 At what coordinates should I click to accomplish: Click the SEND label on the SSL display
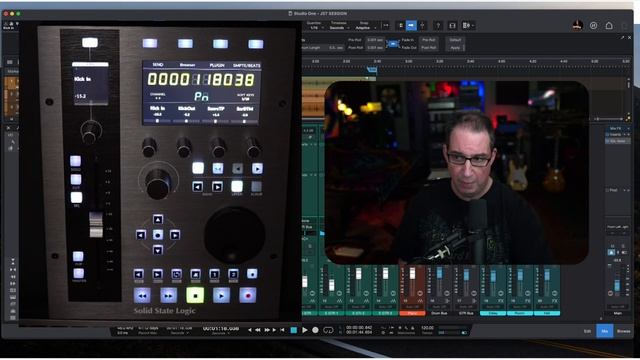158,64
